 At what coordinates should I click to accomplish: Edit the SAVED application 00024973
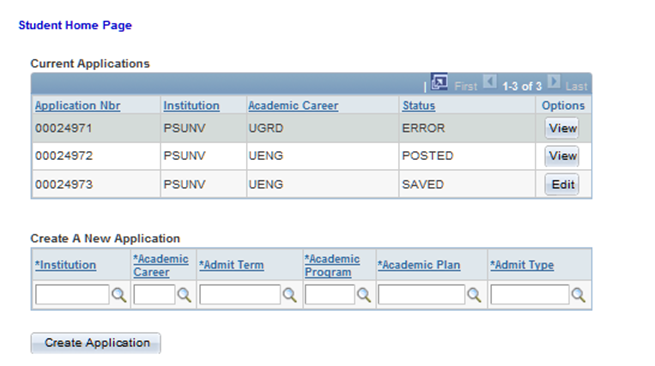click(x=562, y=185)
